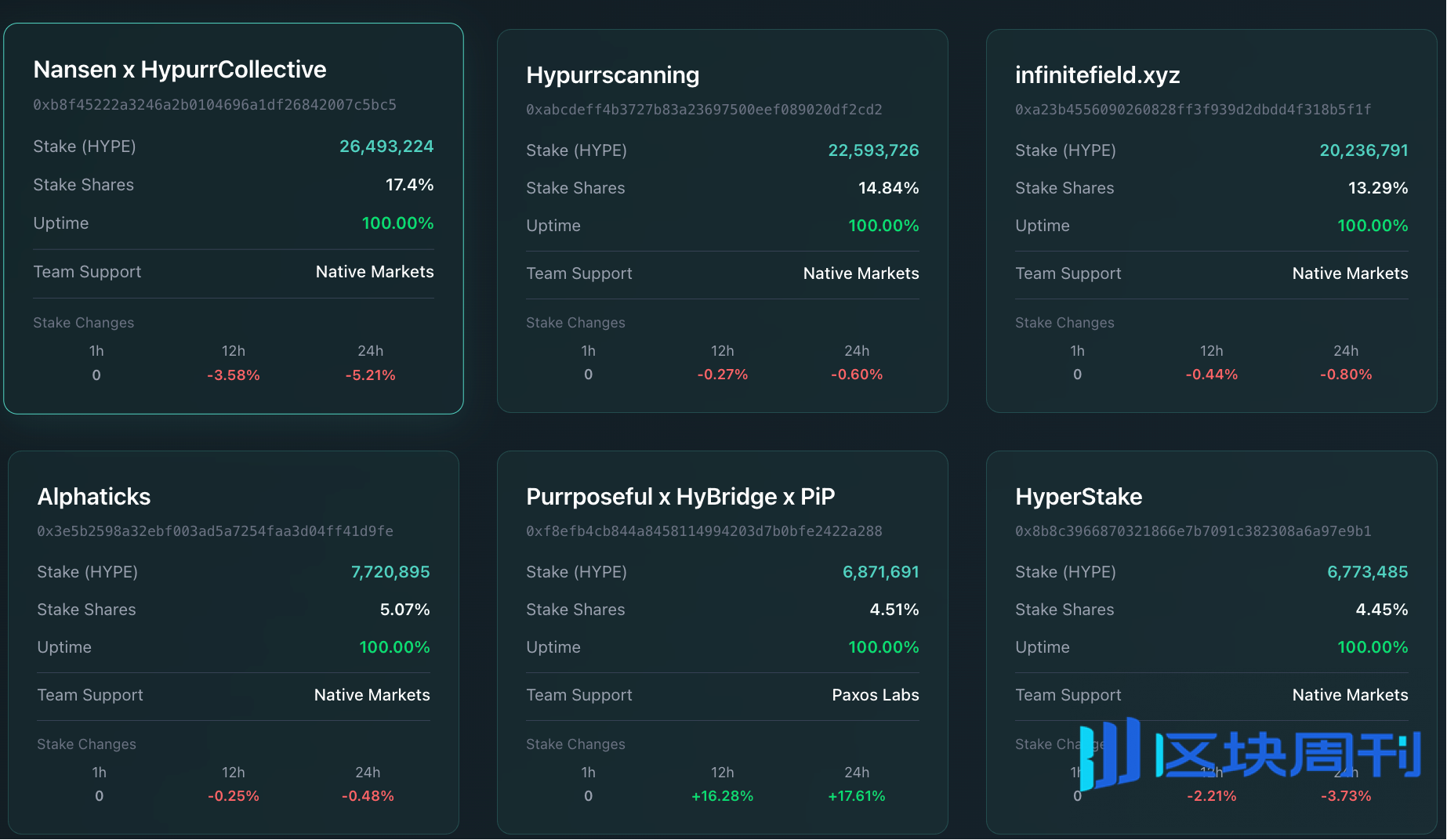This screenshot has width=1447, height=840.
Task: Click infinitefield.xyz card's 100.00% uptime value
Action: pos(1373,226)
